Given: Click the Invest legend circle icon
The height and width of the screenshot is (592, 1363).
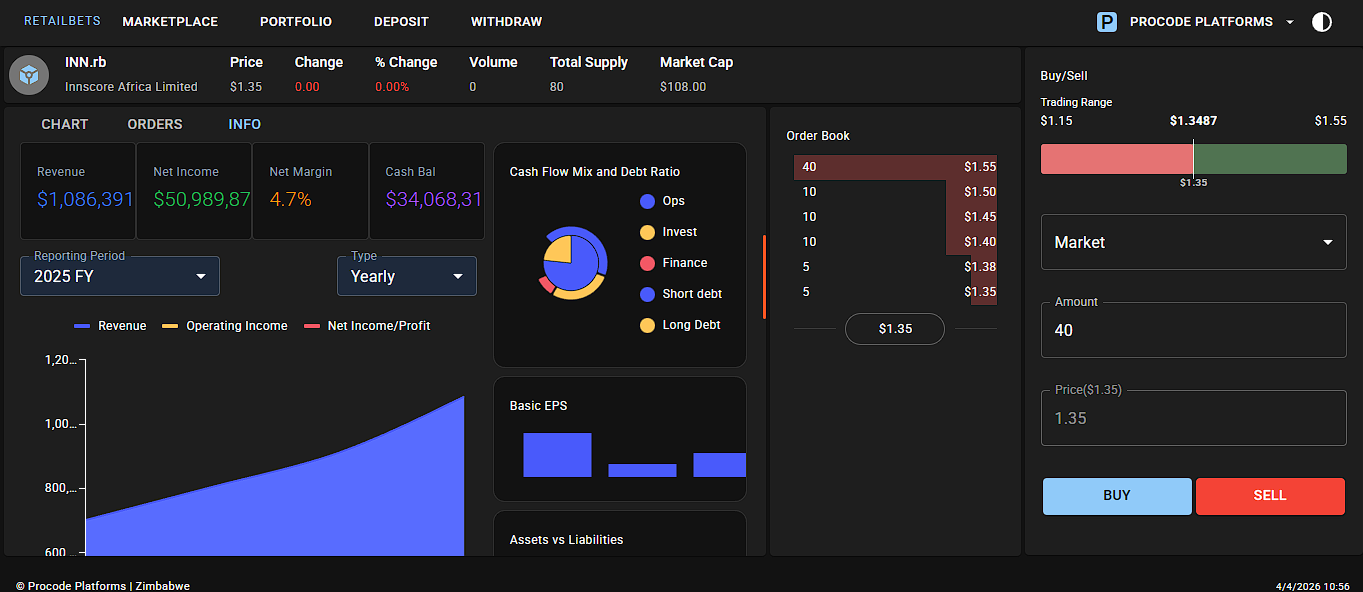Looking at the screenshot, I should [647, 232].
